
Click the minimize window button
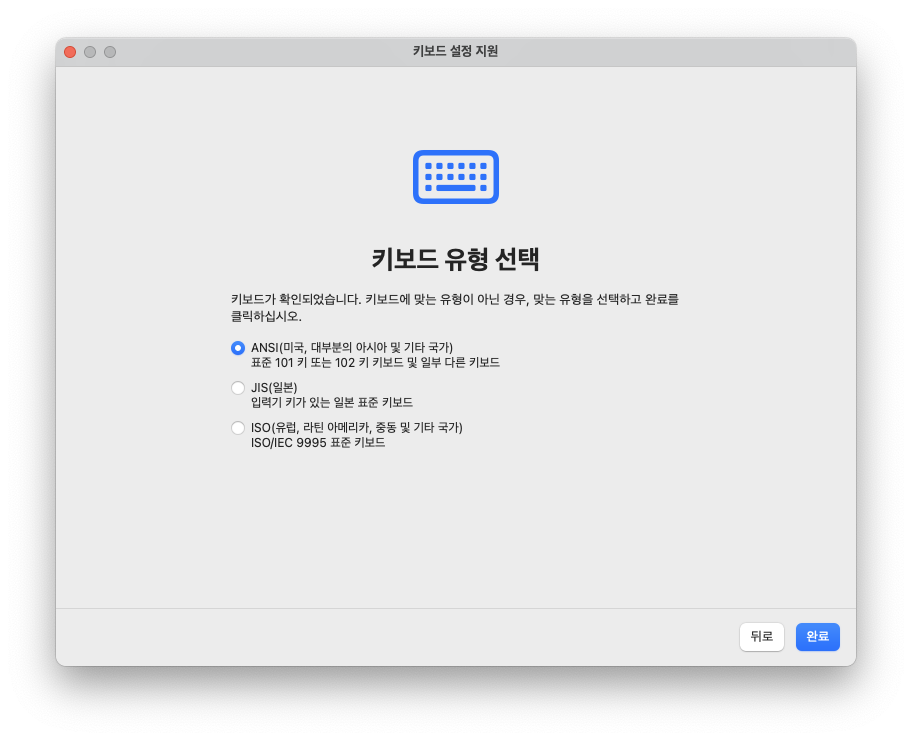point(90,52)
